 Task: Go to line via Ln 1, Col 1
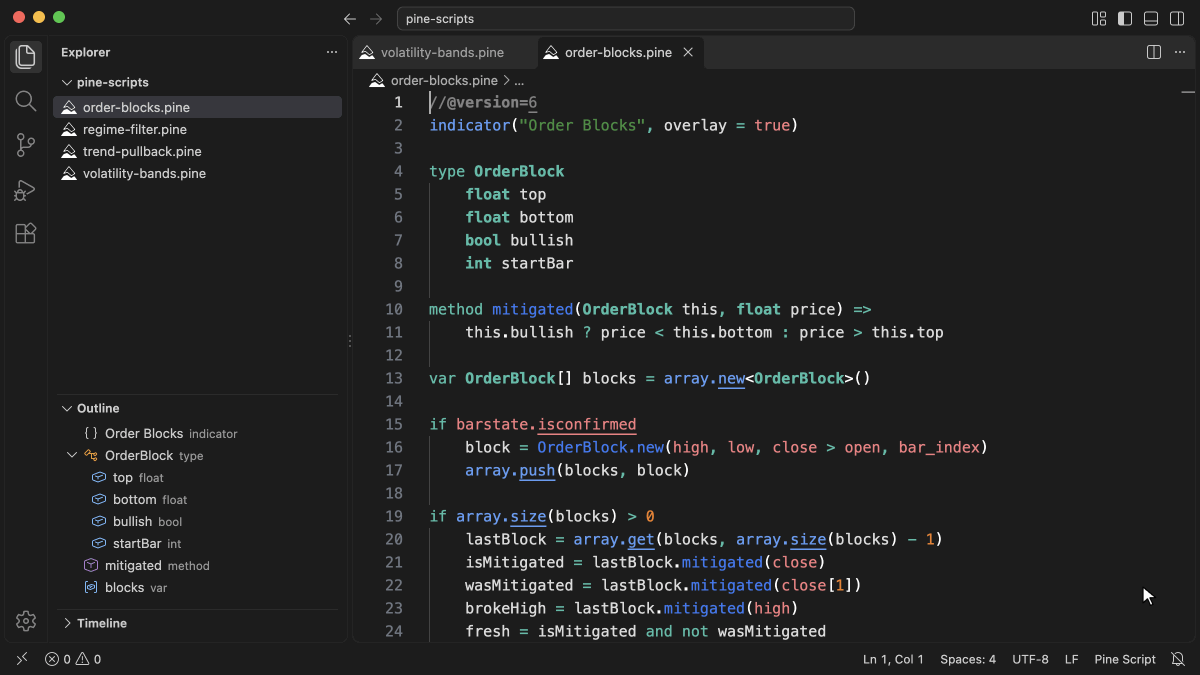click(x=893, y=659)
